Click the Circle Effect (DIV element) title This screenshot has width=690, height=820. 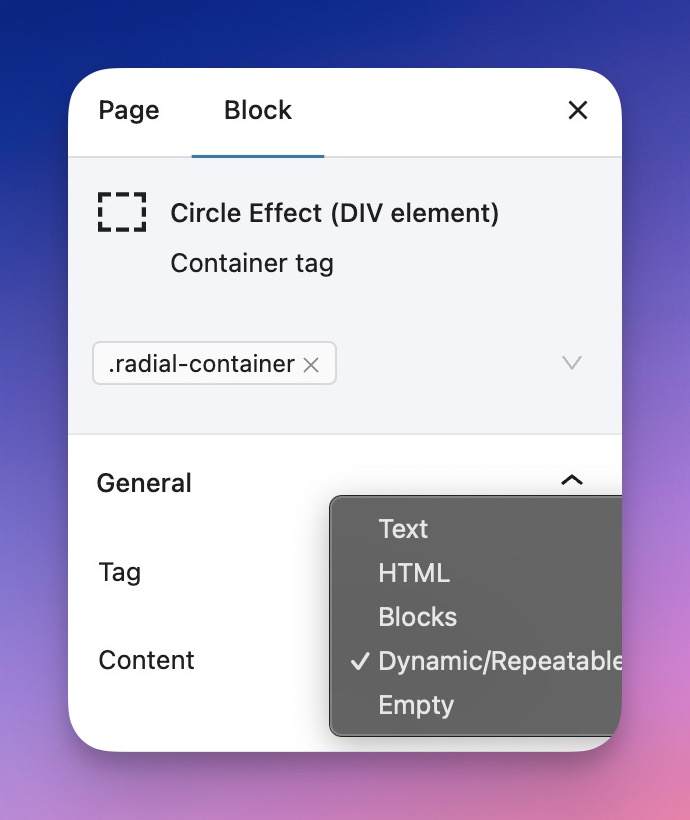pyautogui.click(x=334, y=213)
